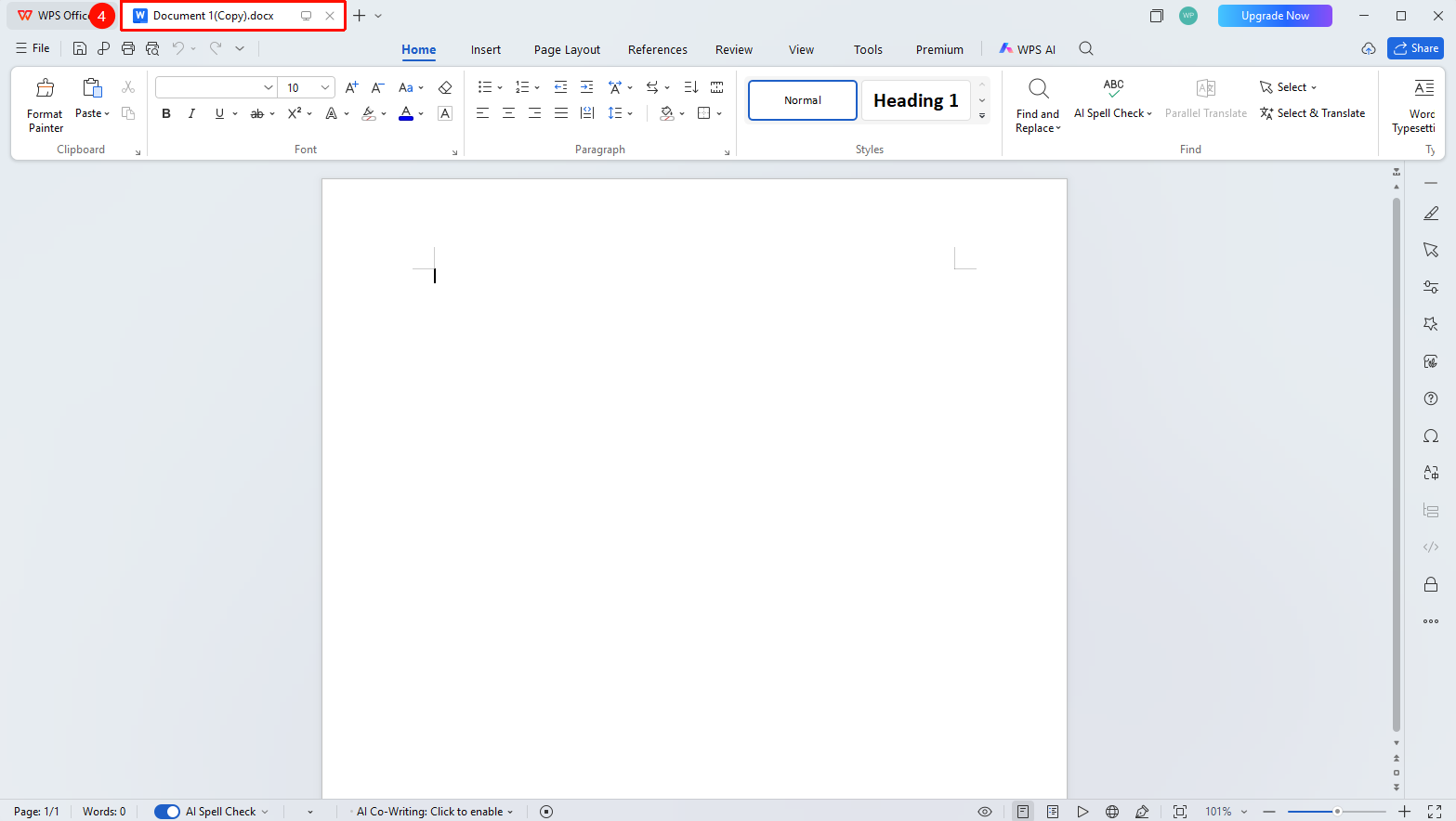This screenshot has width=1456, height=821.
Task: Toggle center paragraph alignment
Action: [x=508, y=113]
